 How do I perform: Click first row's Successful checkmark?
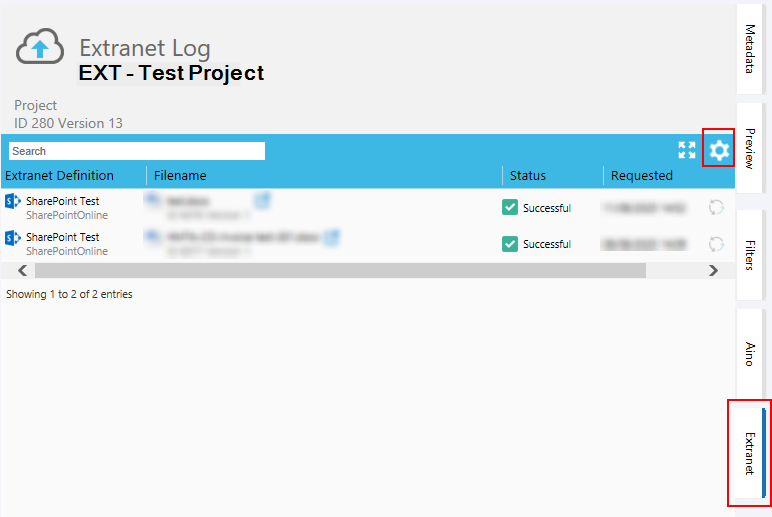(510, 208)
